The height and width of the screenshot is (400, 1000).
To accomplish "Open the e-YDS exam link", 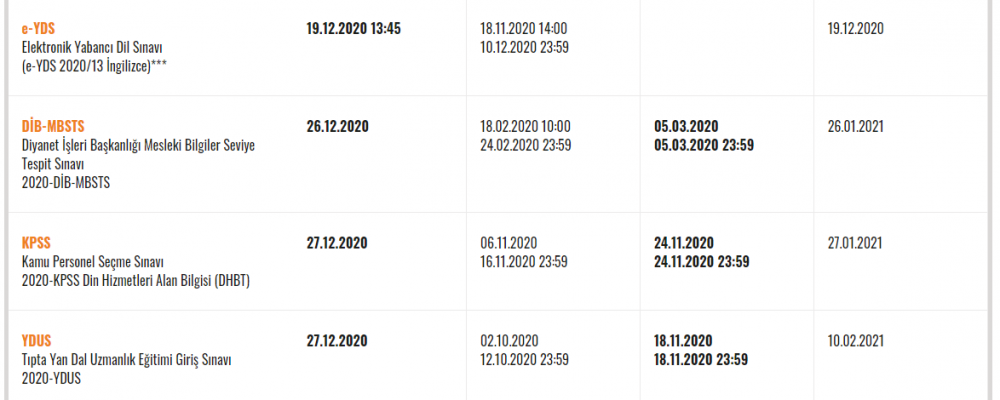I will click(36, 29).
